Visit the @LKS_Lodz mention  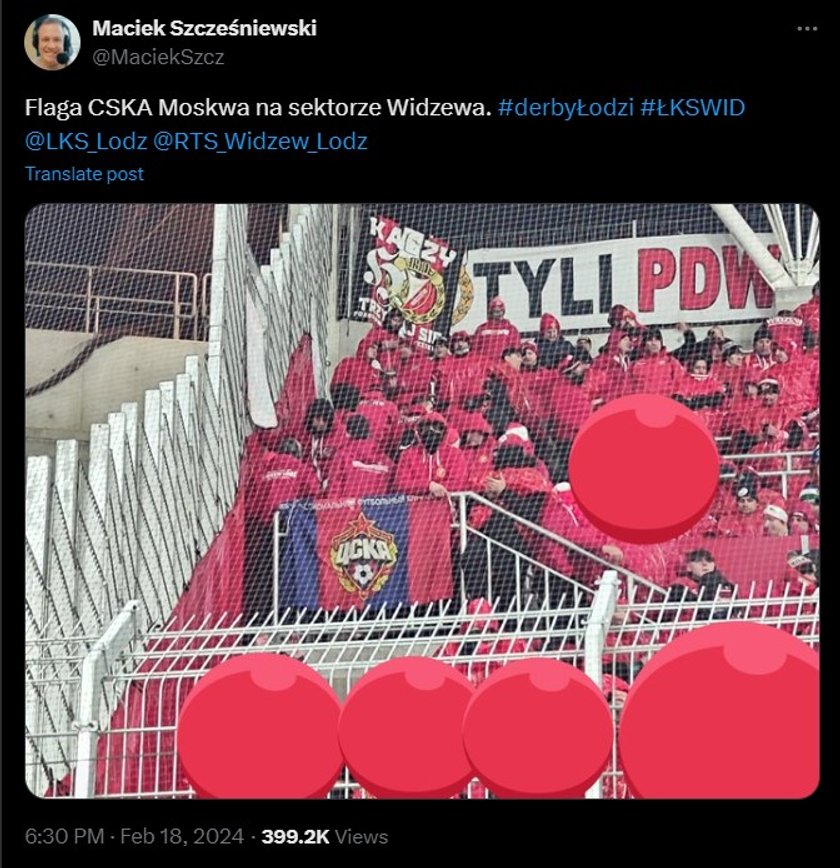pos(86,142)
